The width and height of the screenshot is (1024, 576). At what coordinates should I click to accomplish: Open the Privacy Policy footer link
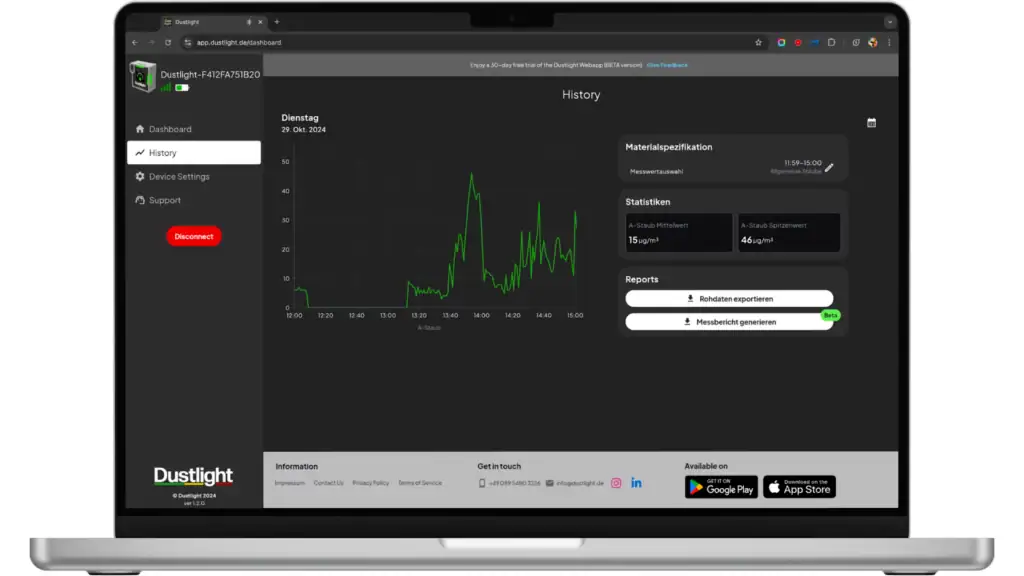[371, 483]
